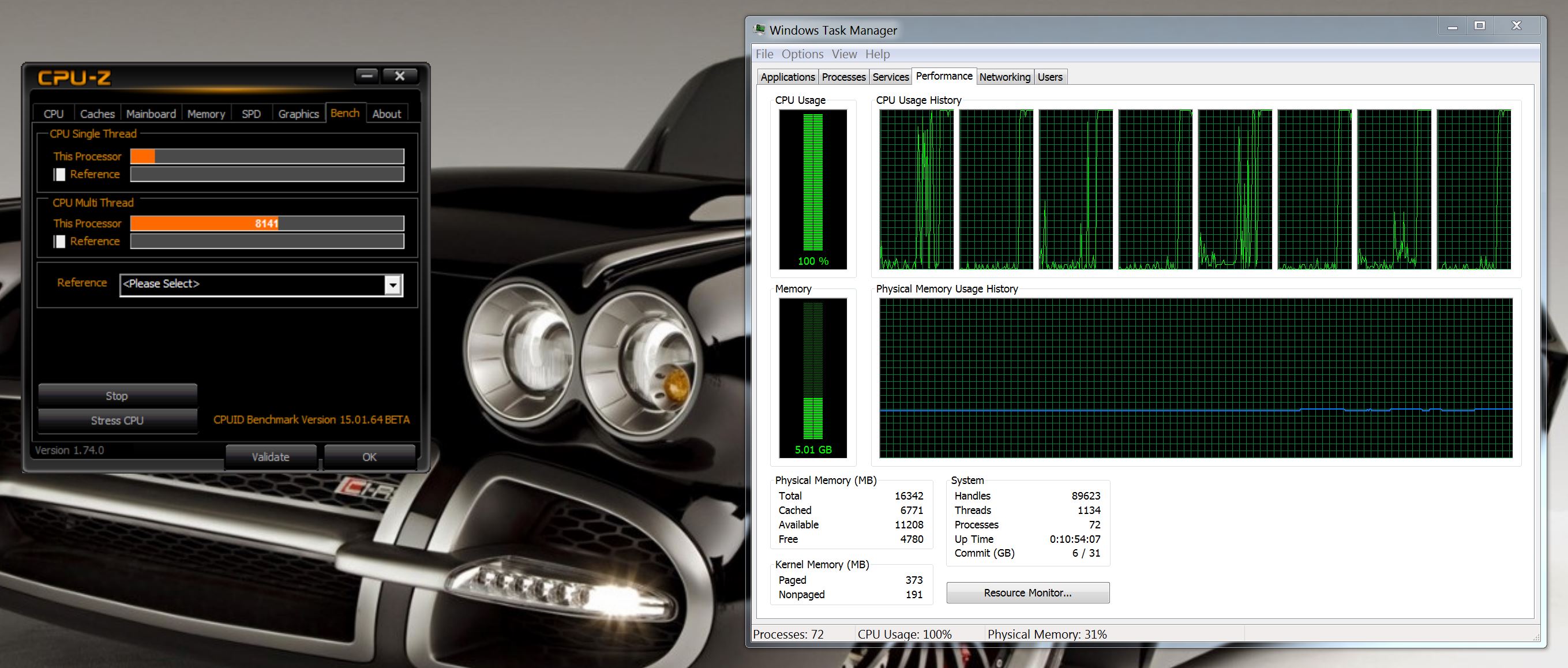The width and height of the screenshot is (1568, 668).
Task: Click the Validate button in CPU-Z
Action: tap(271, 457)
